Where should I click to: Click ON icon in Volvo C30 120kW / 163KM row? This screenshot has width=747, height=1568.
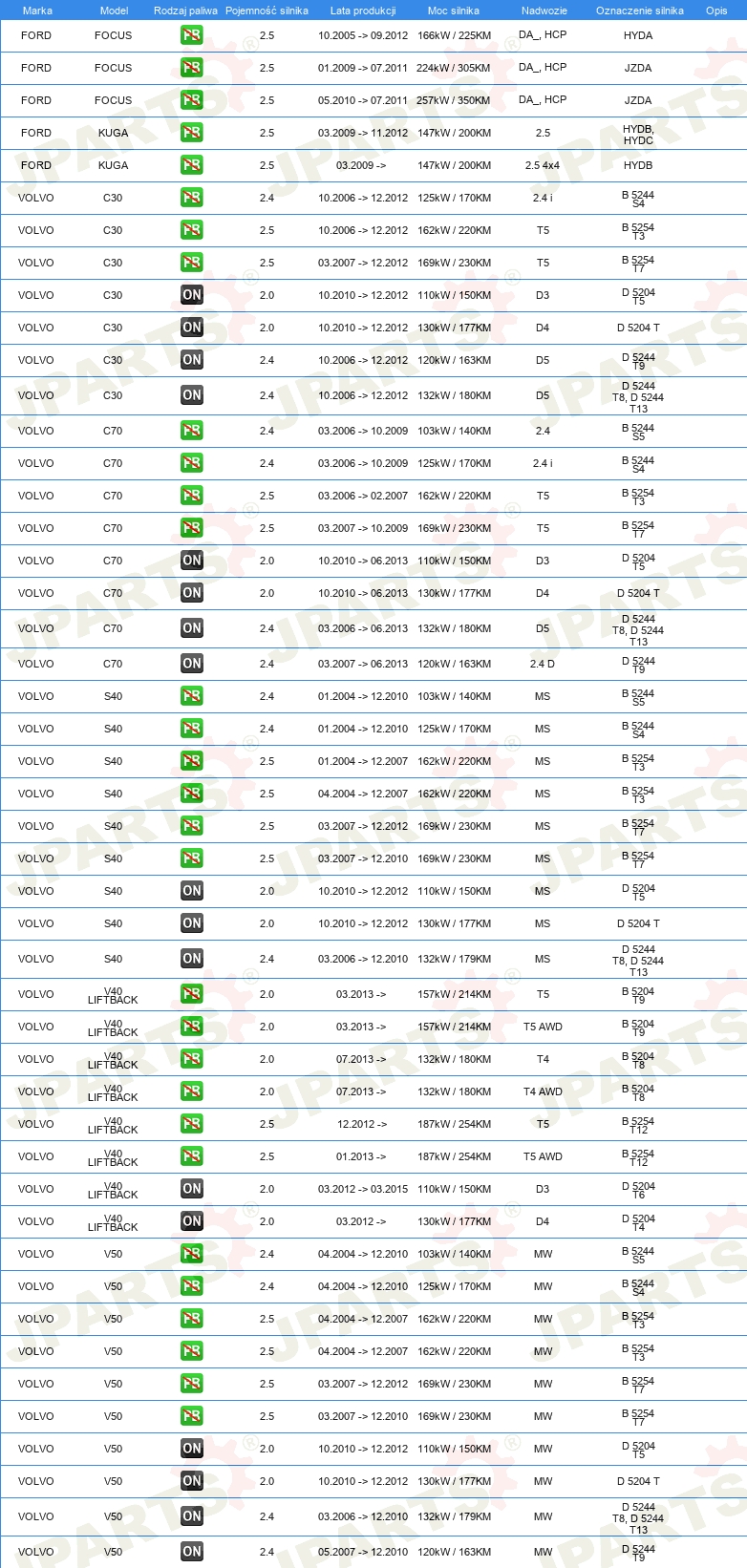[192, 360]
